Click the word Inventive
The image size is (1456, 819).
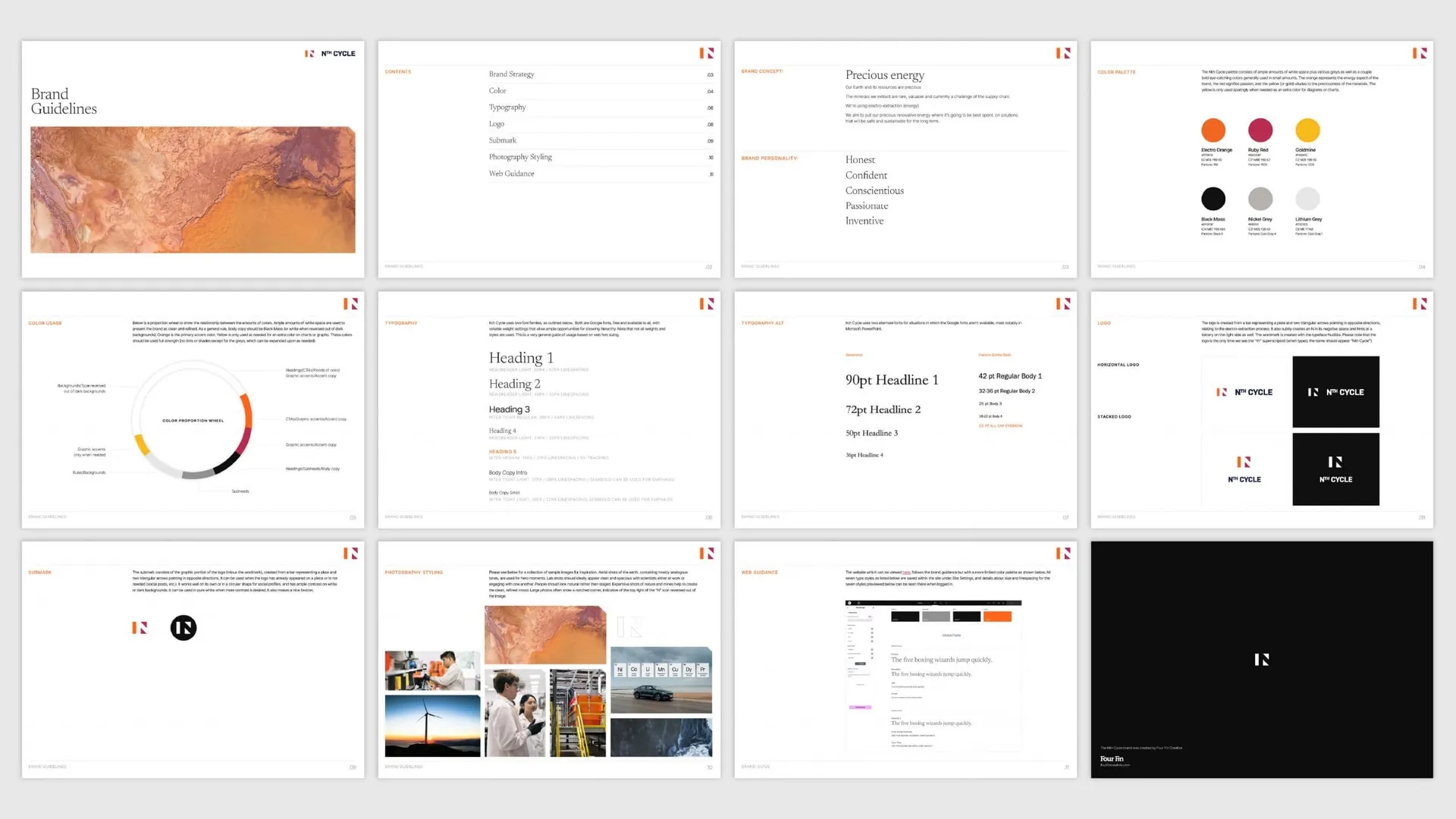[864, 221]
